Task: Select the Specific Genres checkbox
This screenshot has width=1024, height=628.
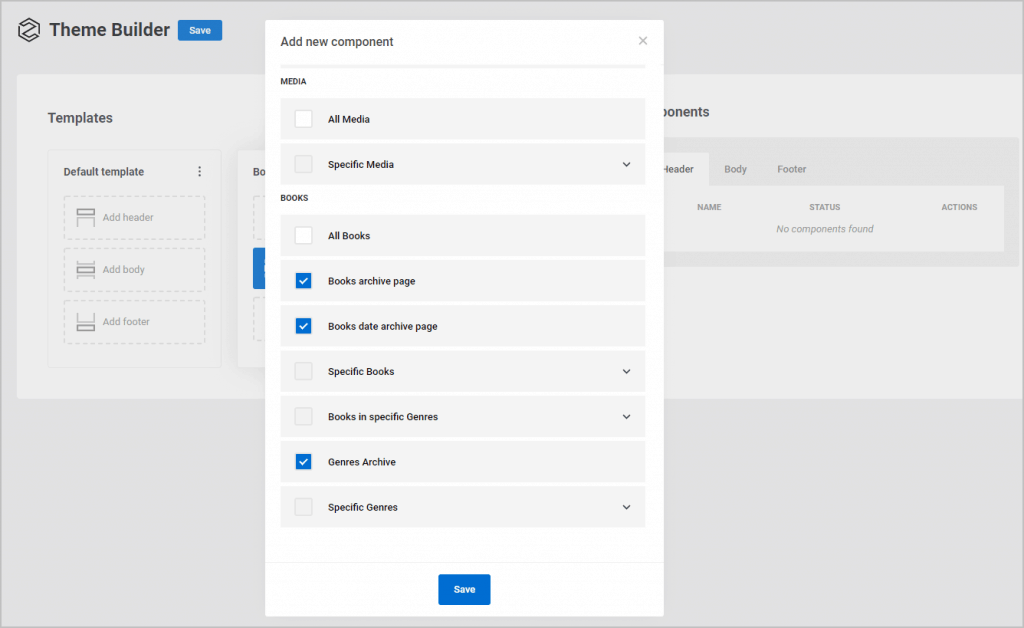Action: (304, 507)
